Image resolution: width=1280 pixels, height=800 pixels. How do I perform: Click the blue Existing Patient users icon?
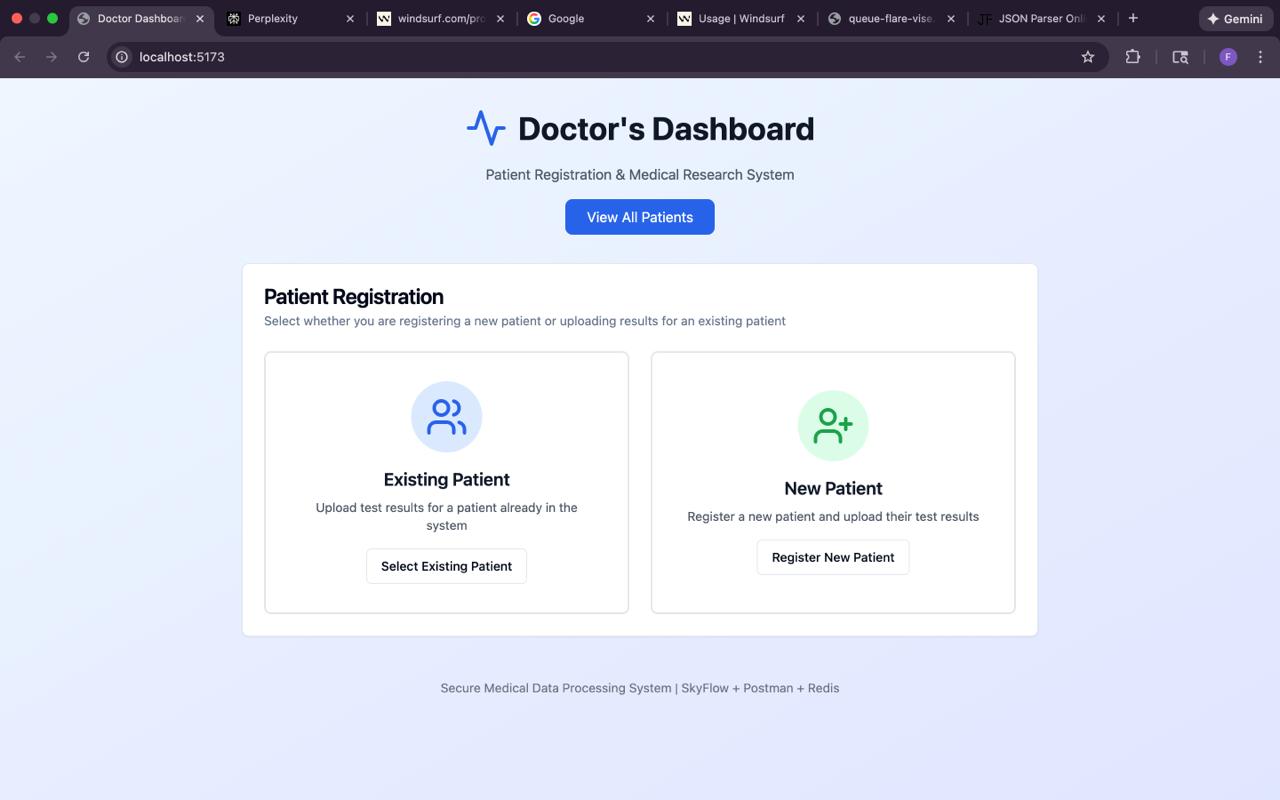coord(446,417)
